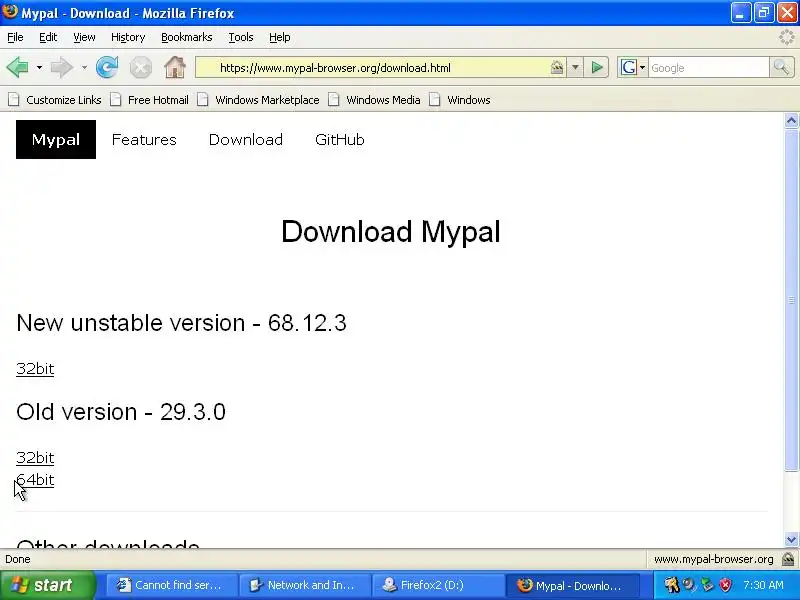The width and height of the screenshot is (800, 600).
Task: Click the status bar lock icon
Action: click(x=789, y=559)
